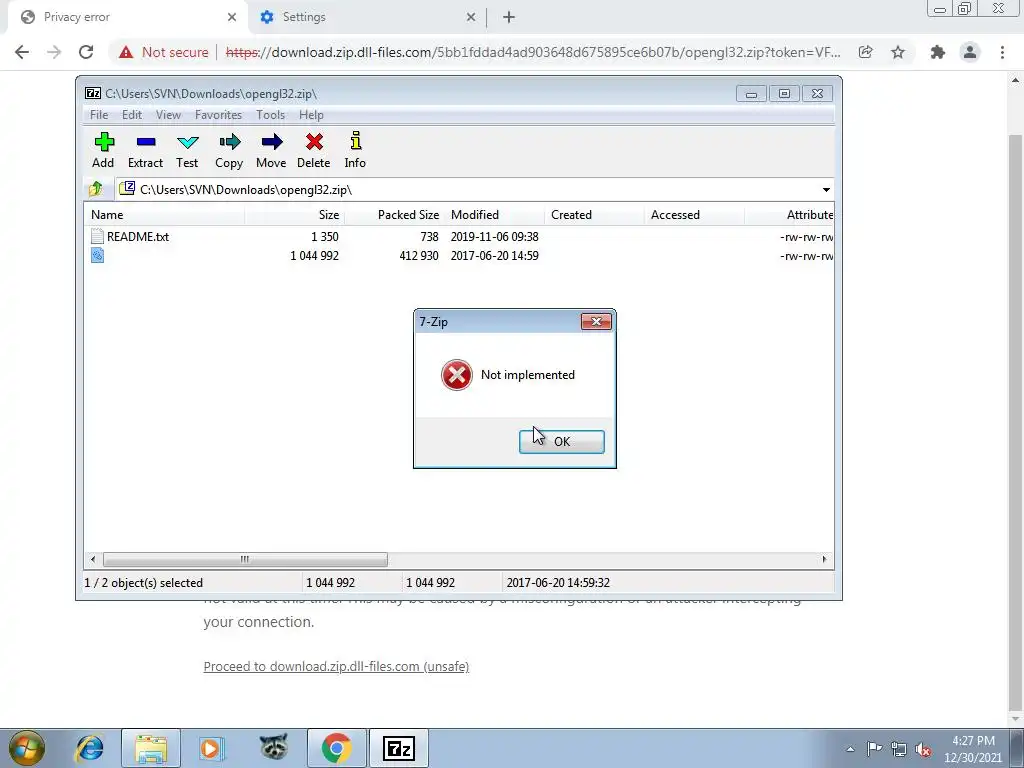Click the up-one-folder icon beside the address bar

pos(96,189)
